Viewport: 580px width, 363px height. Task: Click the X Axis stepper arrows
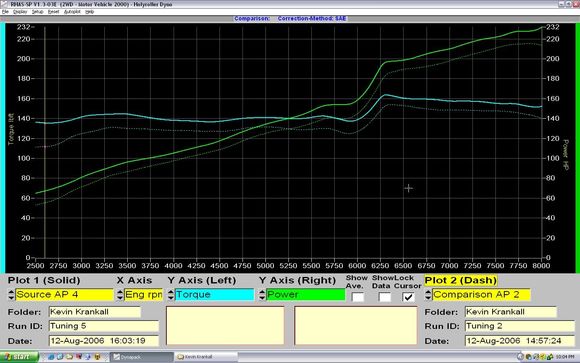click(x=120, y=295)
